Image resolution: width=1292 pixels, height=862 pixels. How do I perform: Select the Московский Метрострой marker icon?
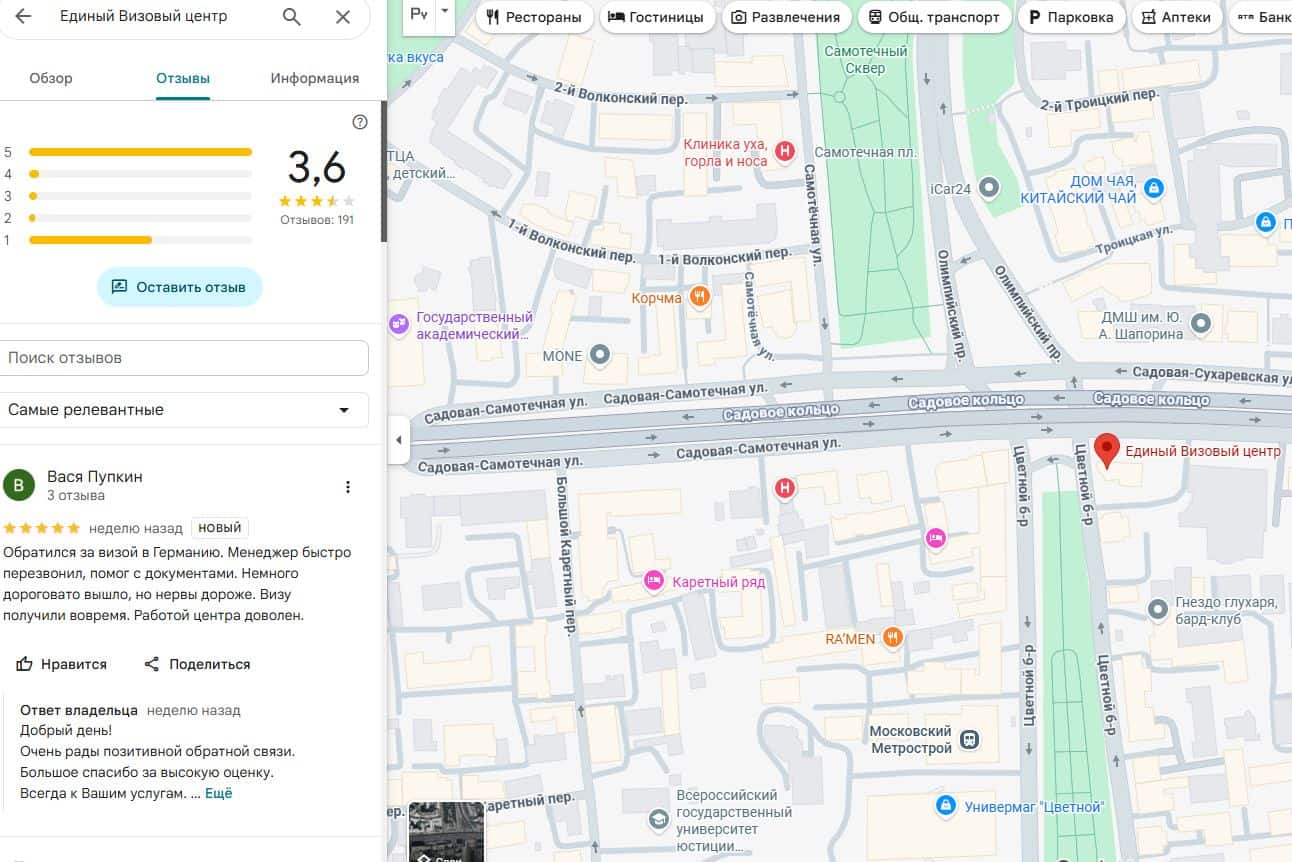968,740
